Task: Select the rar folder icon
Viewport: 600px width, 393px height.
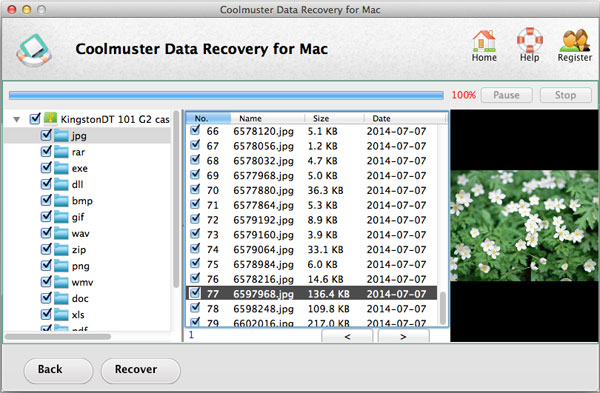Action: click(61, 152)
